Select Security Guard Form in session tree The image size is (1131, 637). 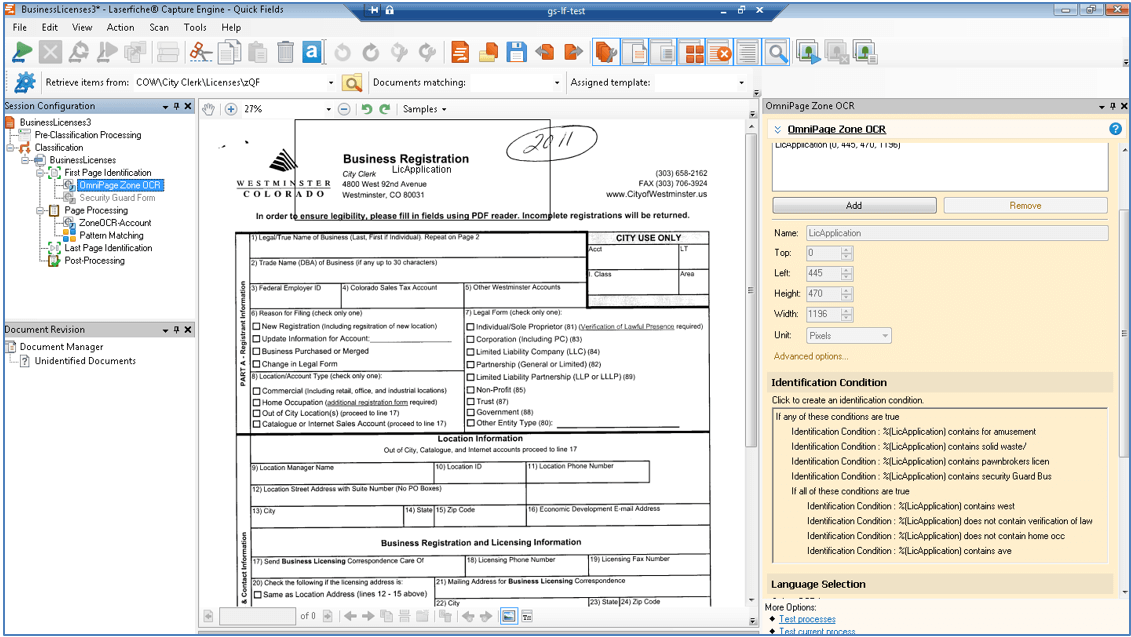click(117, 198)
